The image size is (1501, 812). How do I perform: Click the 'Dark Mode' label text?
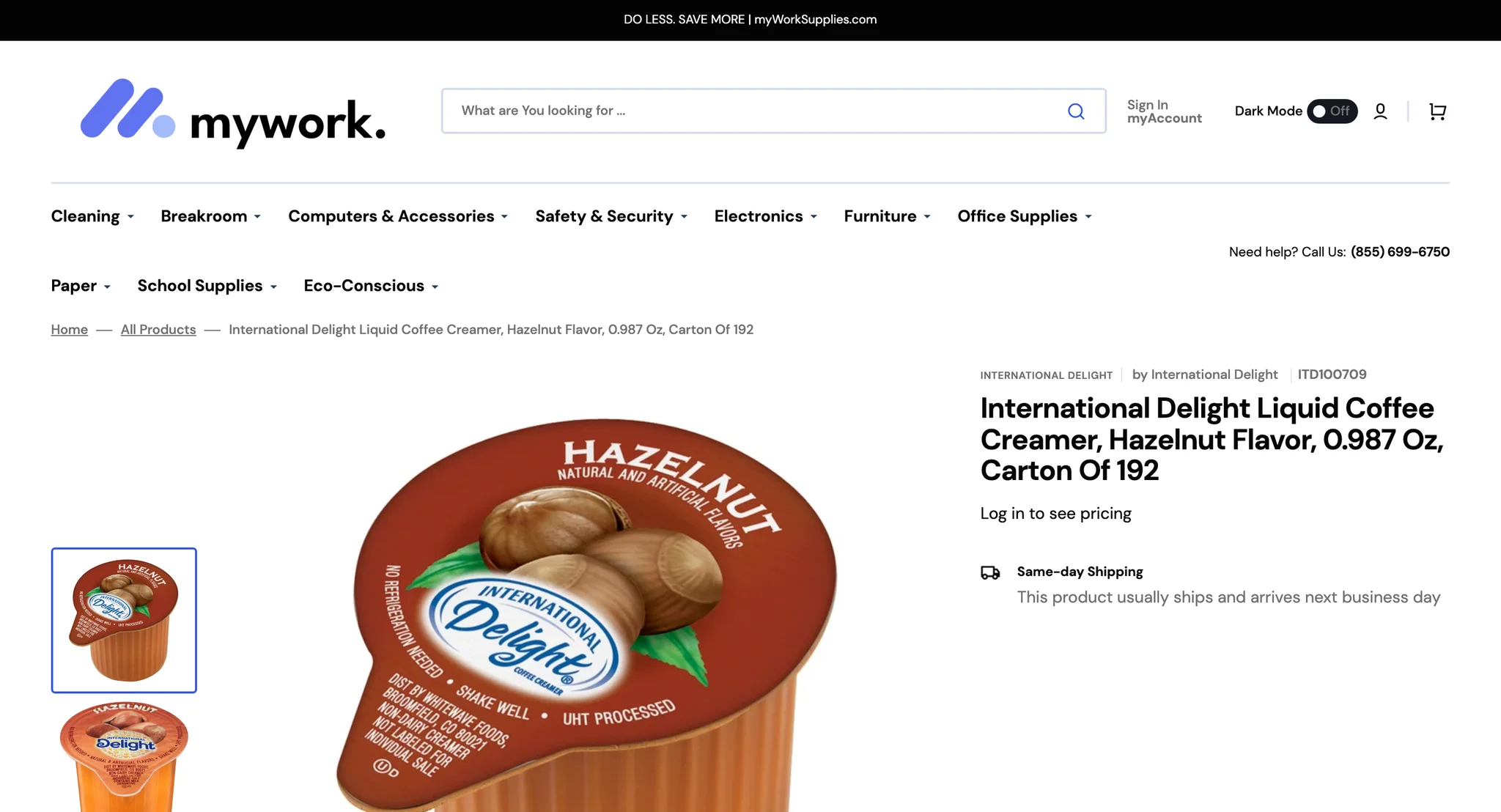[1268, 111]
